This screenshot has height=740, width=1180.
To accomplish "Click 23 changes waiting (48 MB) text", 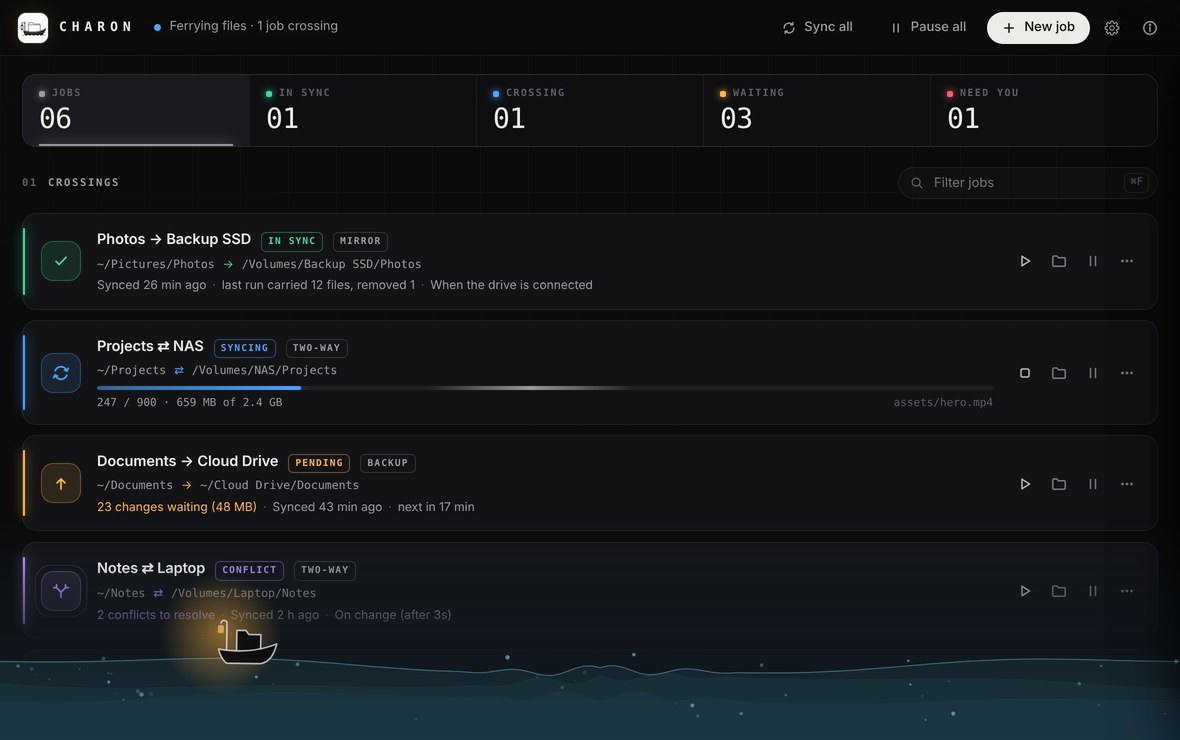I will (177, 507).
